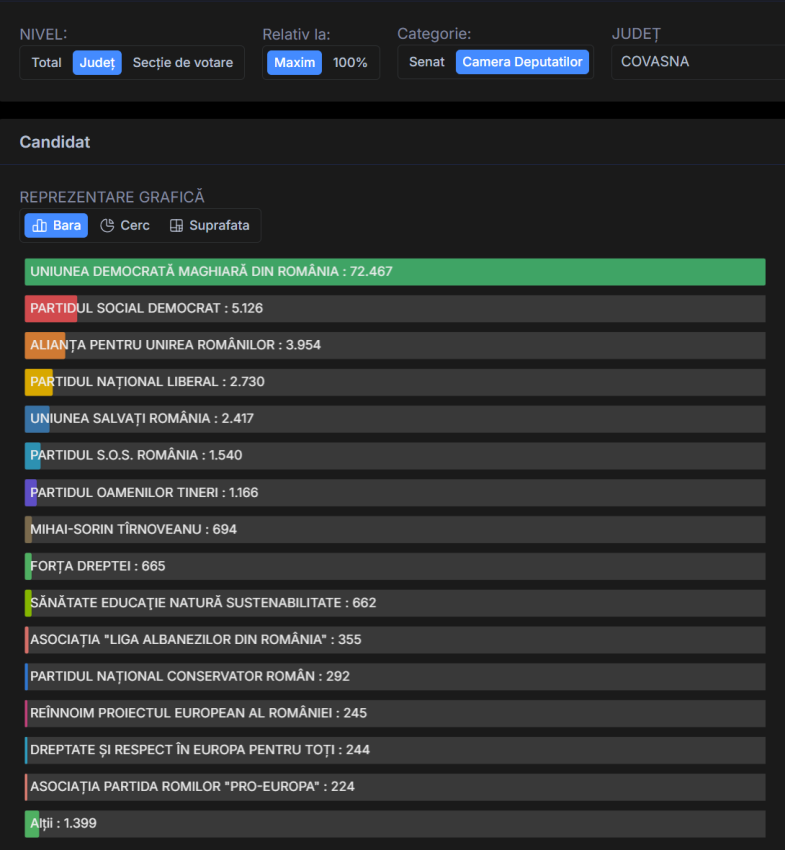
Task: Select the Bara chart icon
Action: 40,226
